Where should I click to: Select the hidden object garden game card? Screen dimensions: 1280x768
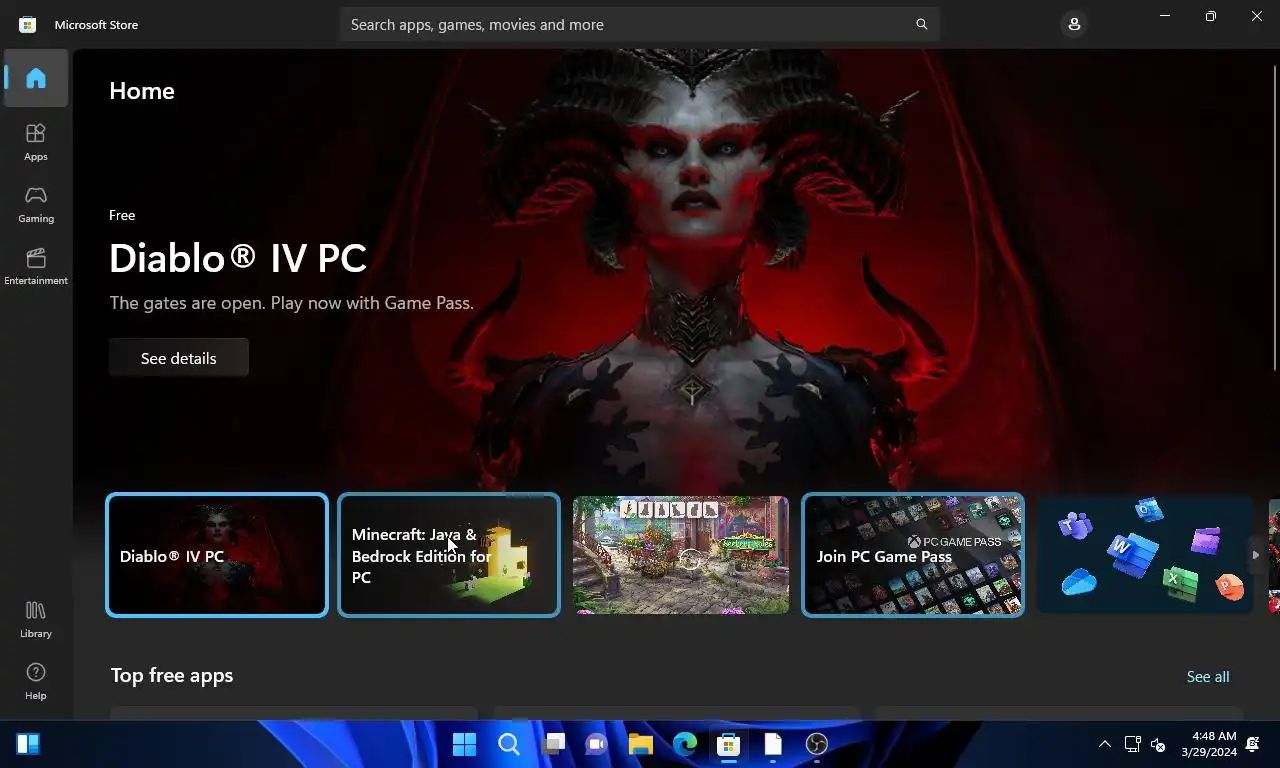[x=681, y=555]
